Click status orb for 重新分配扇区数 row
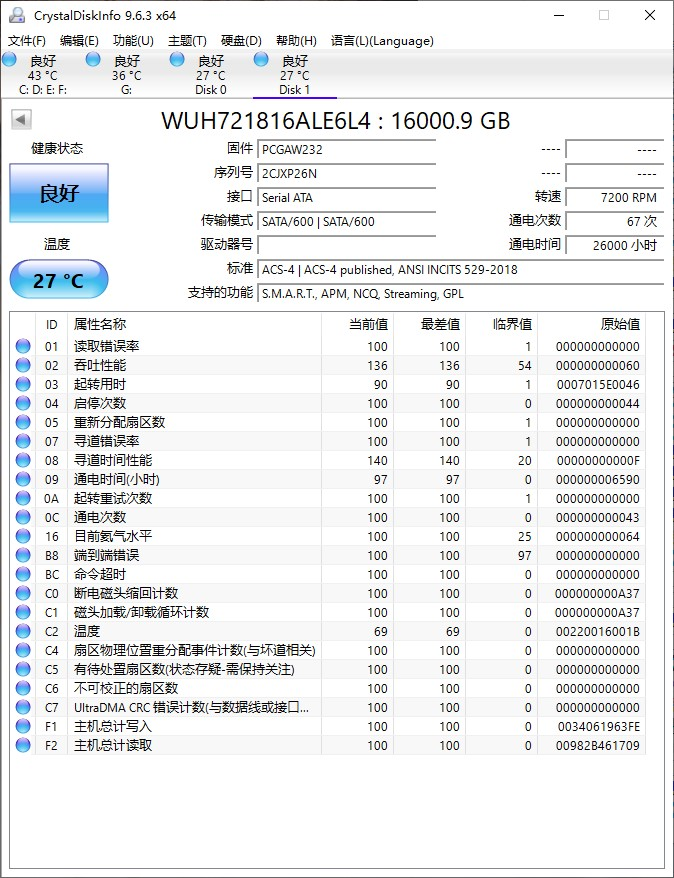 pyautogui.click(x=23, y=423)
